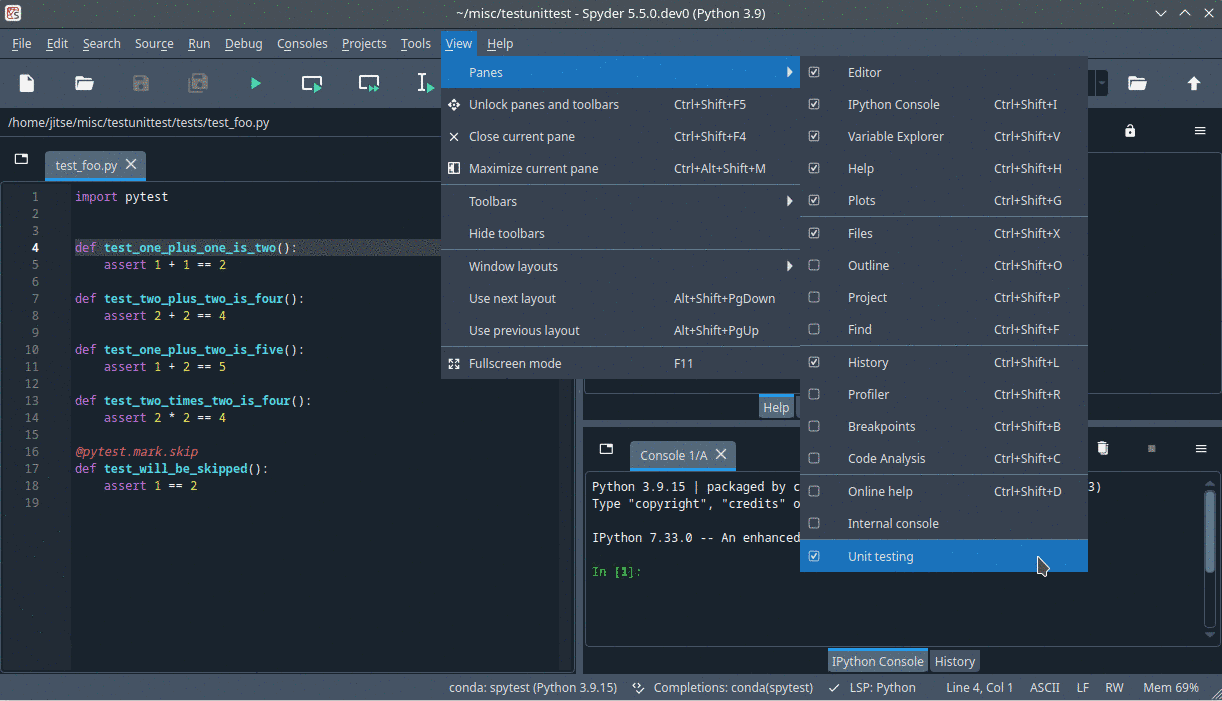Screen dimensions: 1222x701
Task: Create a new file
Action: pos(26,84)
